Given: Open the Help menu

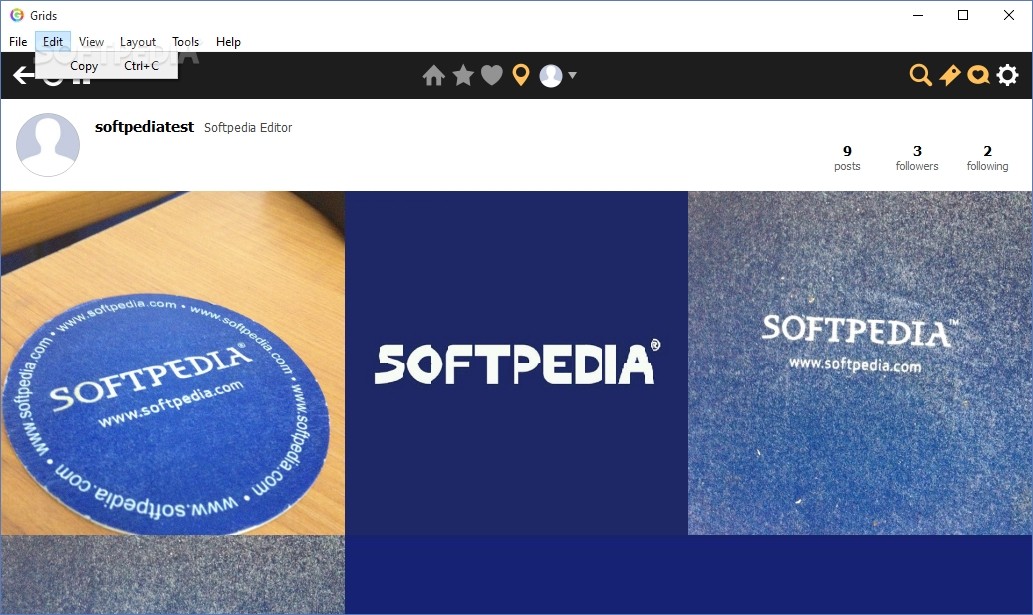Looking at the screenshot, I should (x=229, y=41).
